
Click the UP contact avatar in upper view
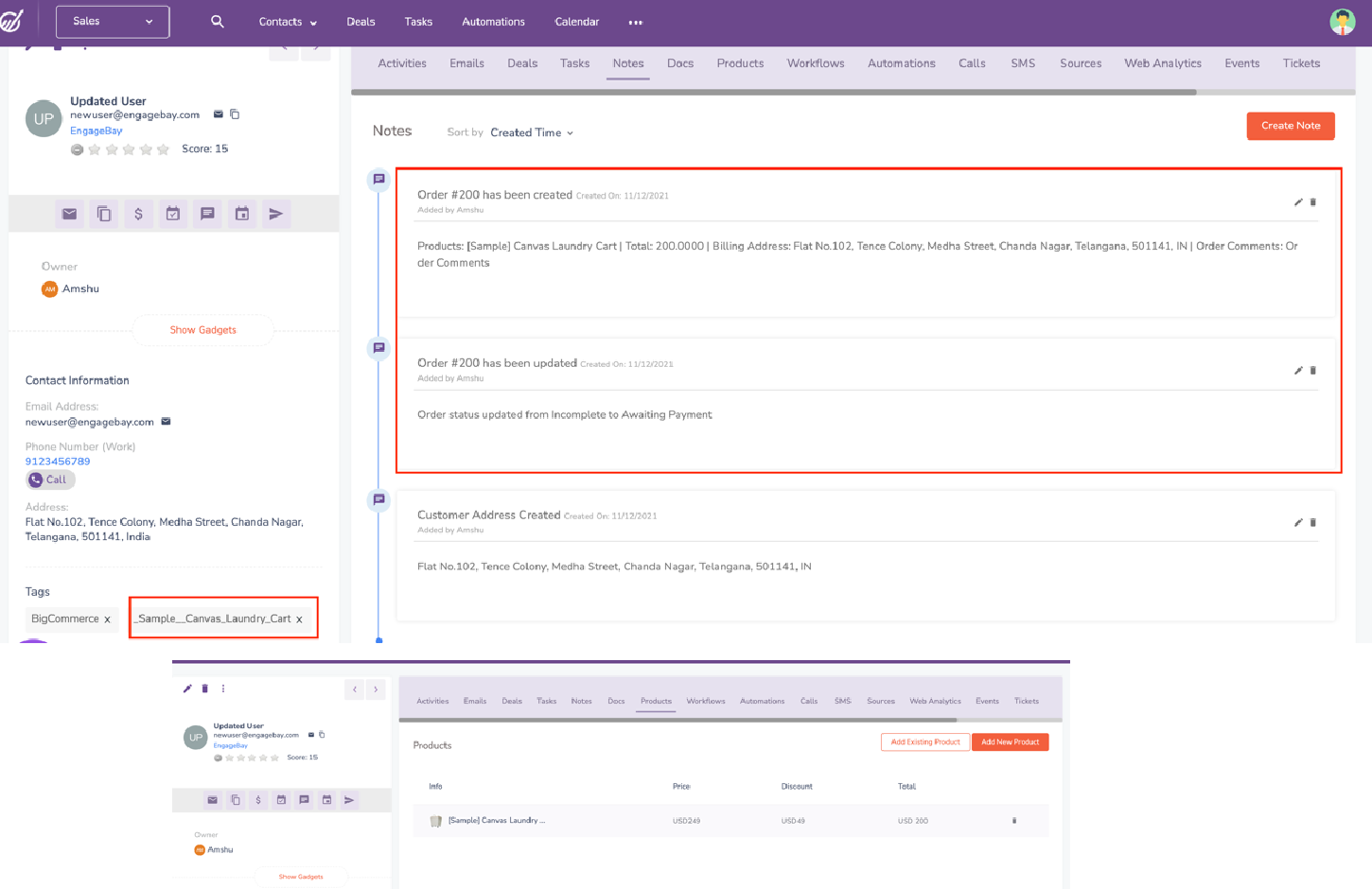[x=44, y=119]
